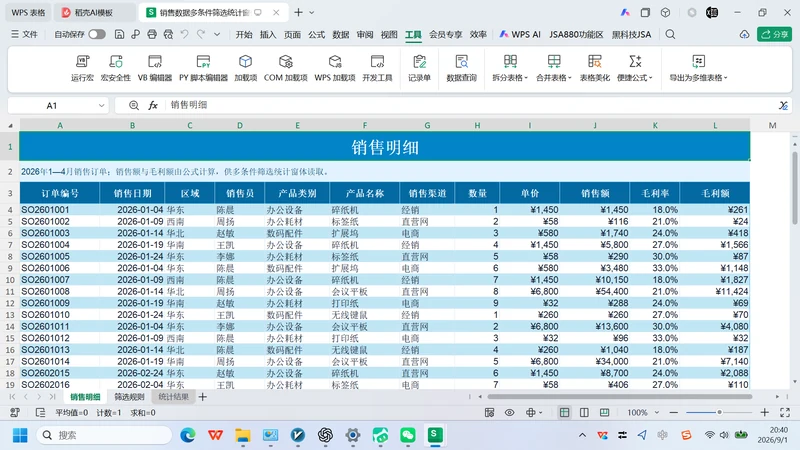Open a new document tab with plus
Viewport: 800px width, 450px height.
point(298,12)
